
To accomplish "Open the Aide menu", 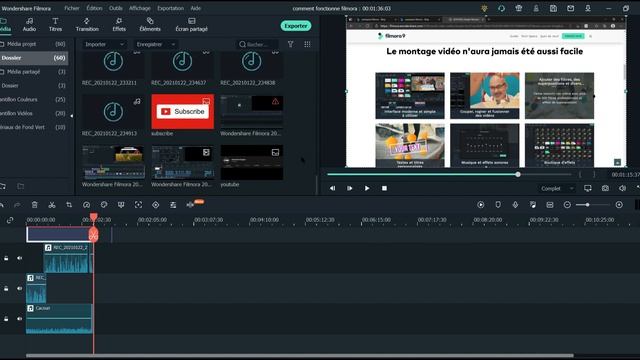I will 196,8.
